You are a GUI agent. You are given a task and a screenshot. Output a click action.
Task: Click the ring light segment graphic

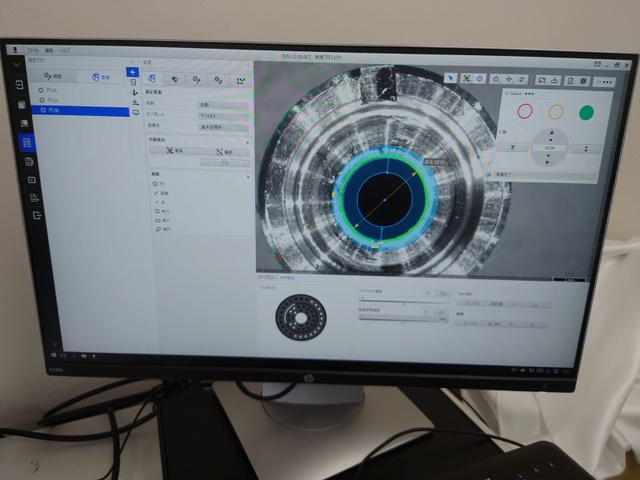(301, 317)
